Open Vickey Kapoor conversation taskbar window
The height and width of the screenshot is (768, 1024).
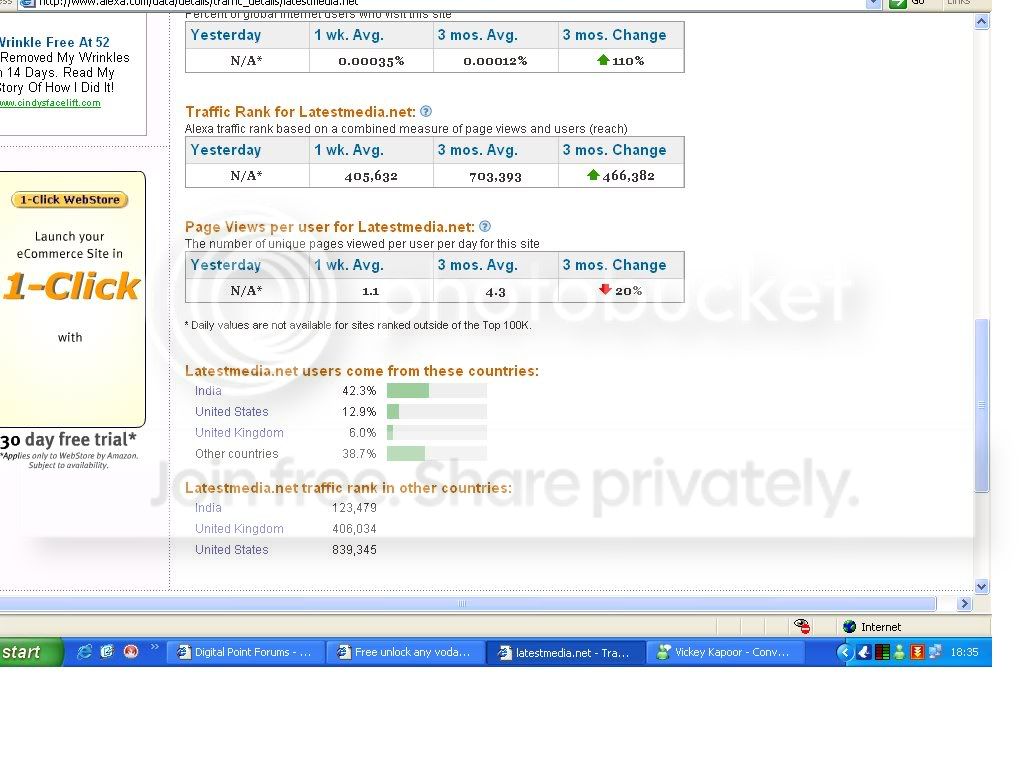pos(726,652)
